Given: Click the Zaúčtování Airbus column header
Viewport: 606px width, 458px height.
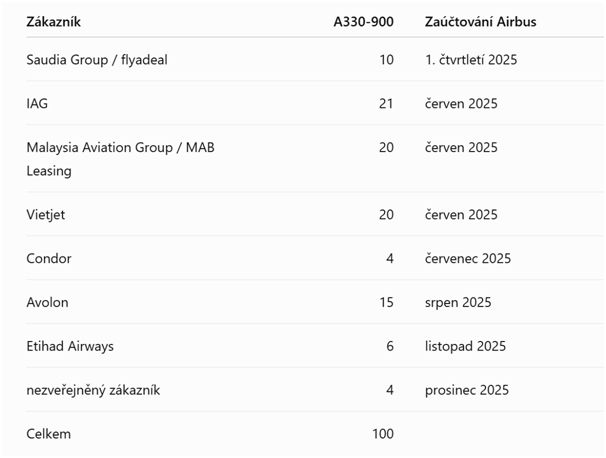Looking at the screenshot, I should click(480, 22).
